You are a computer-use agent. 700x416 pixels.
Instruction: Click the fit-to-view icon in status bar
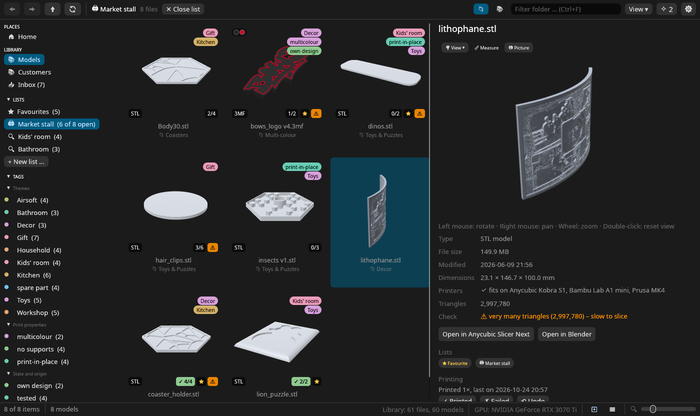point(594,409)
